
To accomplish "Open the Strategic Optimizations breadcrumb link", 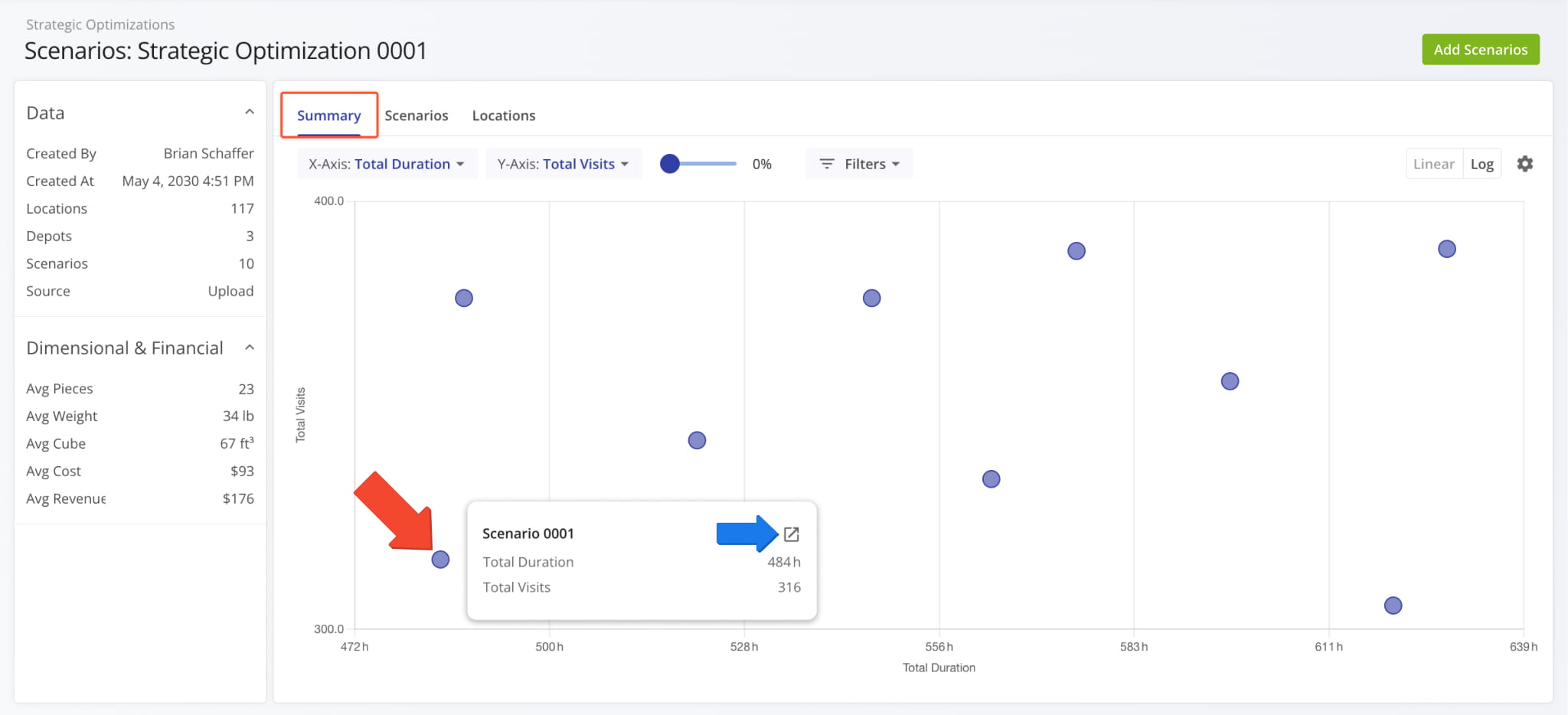I will (x=100, y=24).
